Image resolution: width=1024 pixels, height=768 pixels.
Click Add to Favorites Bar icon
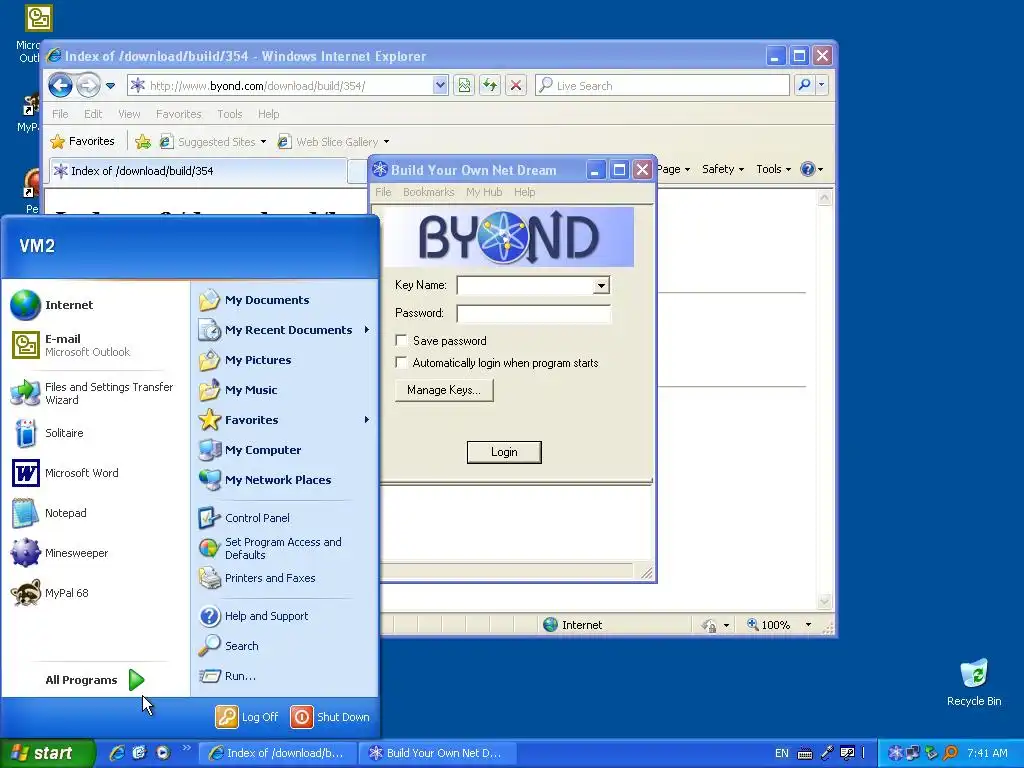coord(143,142)
